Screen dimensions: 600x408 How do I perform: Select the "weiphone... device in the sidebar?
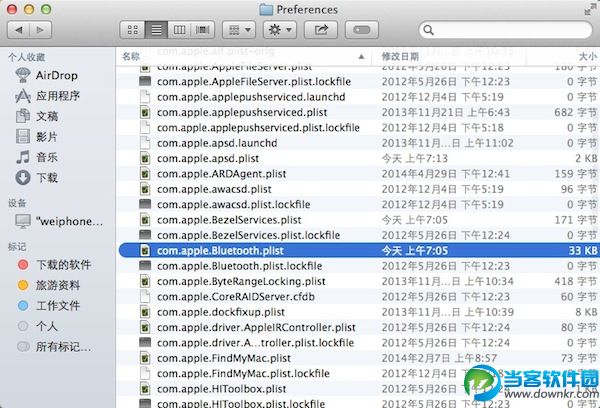59,221
